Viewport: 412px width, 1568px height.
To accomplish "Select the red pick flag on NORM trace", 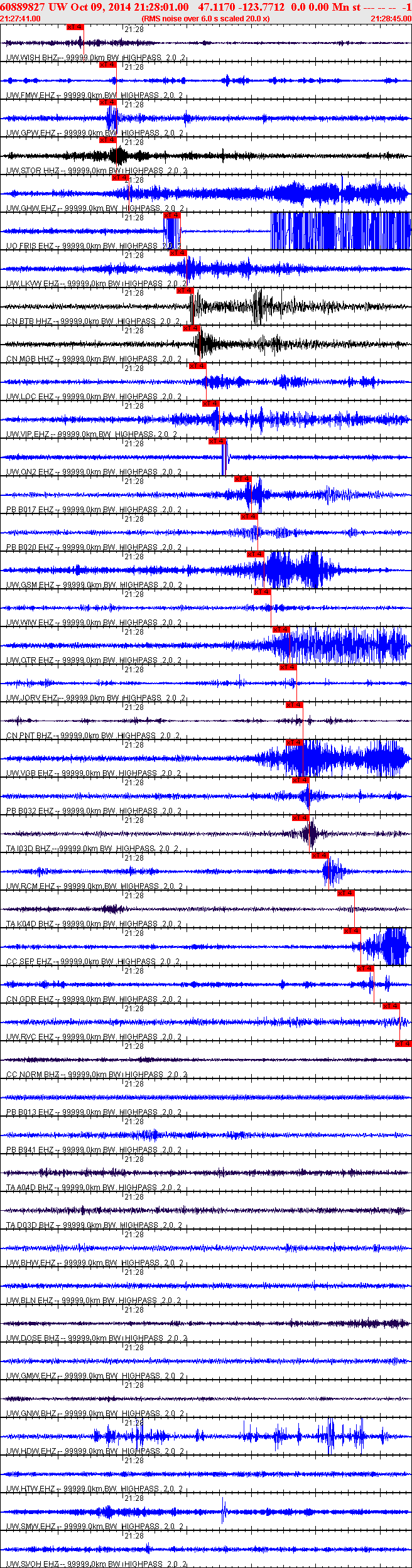I will tap(403, 1044).
